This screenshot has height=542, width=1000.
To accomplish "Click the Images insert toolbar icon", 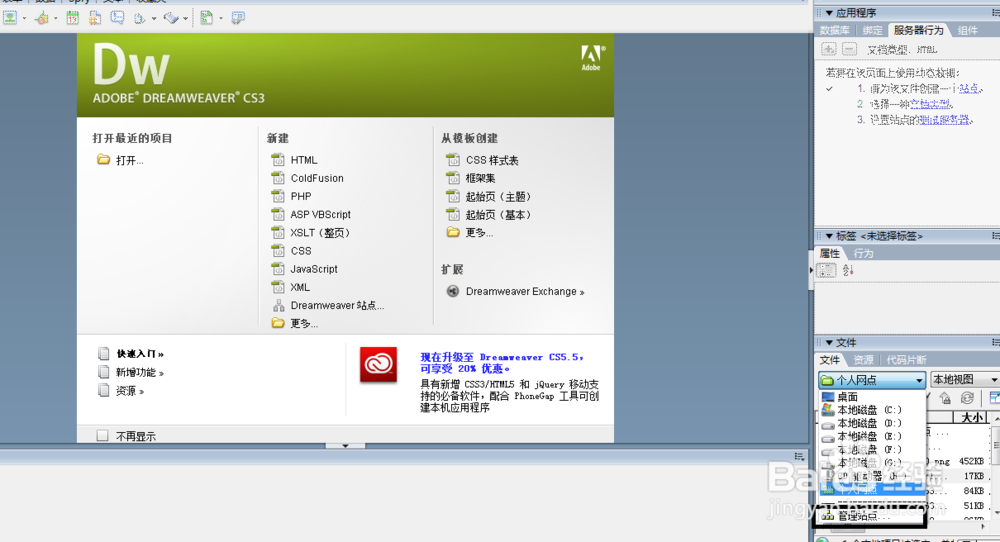I will coord(10,18).
